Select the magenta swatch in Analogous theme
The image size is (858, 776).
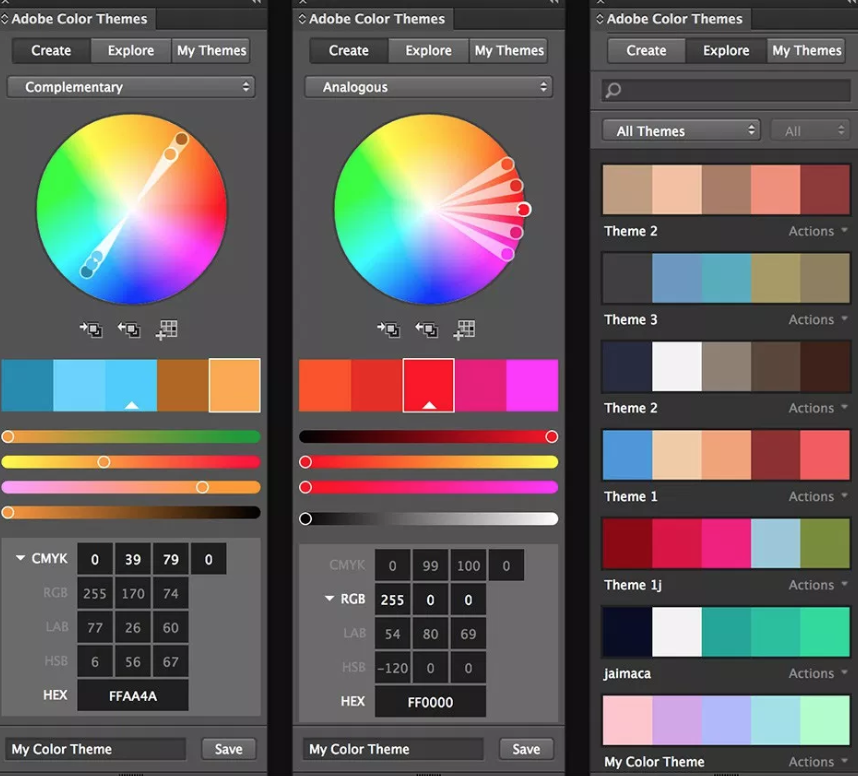pos(532,385)
